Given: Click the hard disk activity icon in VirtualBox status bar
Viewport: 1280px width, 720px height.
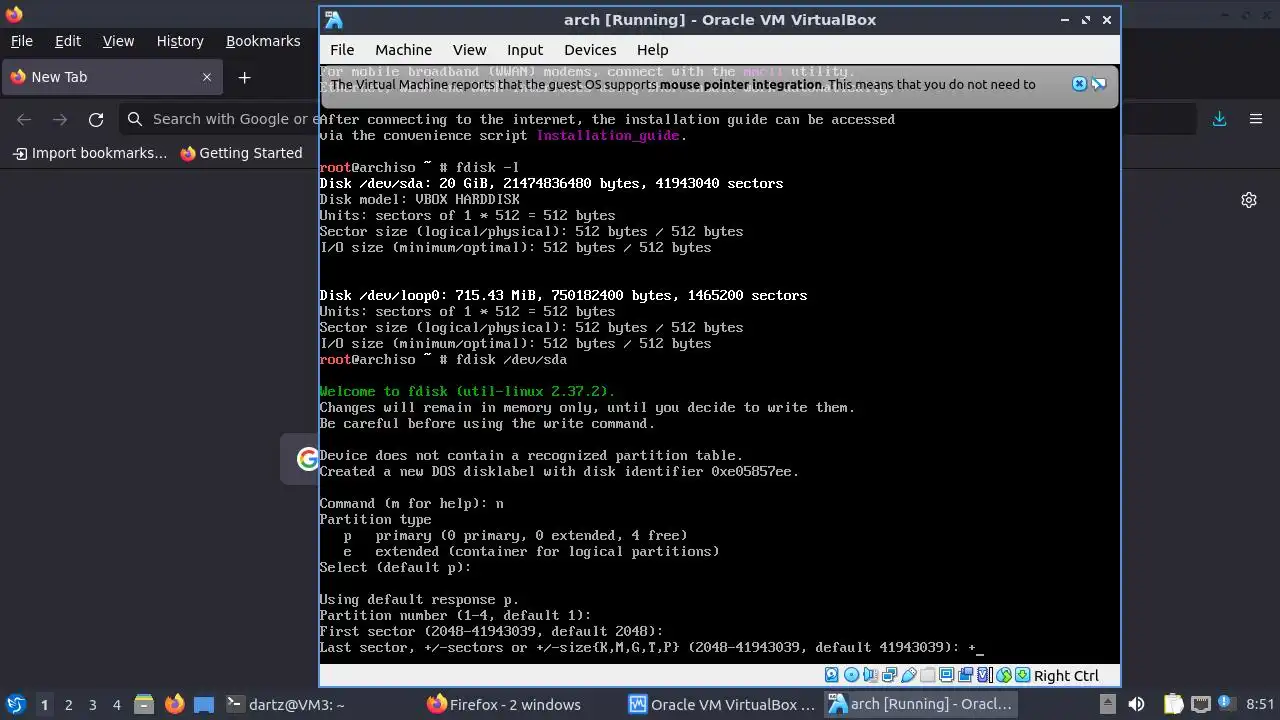Looking at the screenshot, I should [x=831, y=675].
